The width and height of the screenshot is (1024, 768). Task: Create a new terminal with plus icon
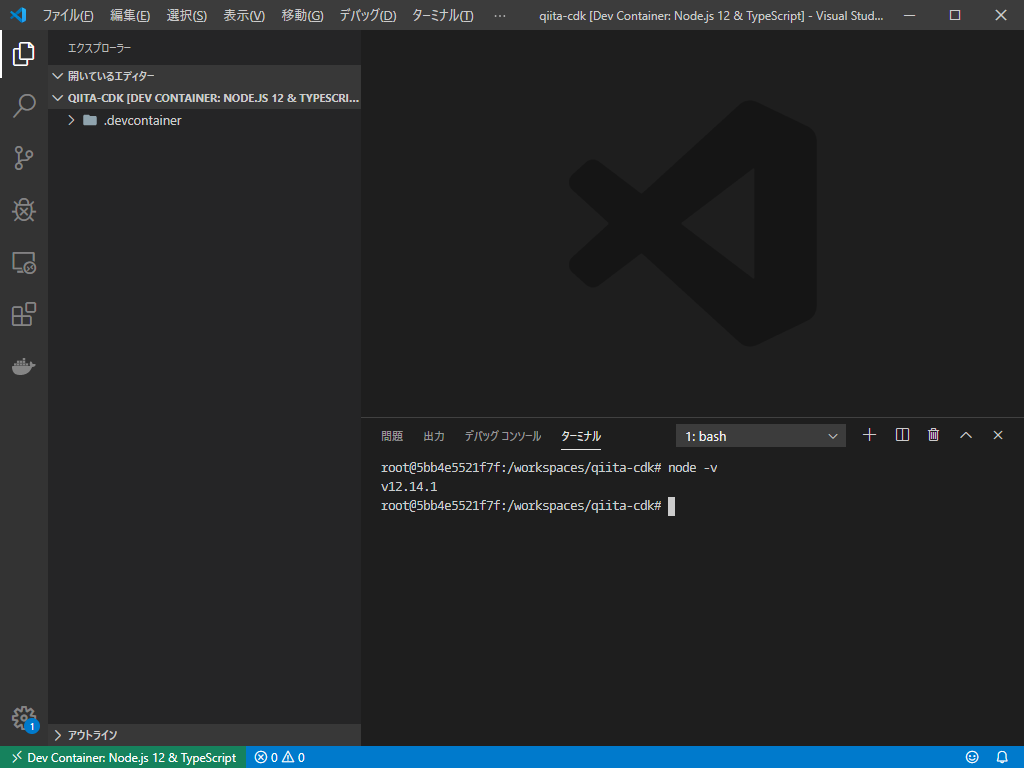coord(869,435)
